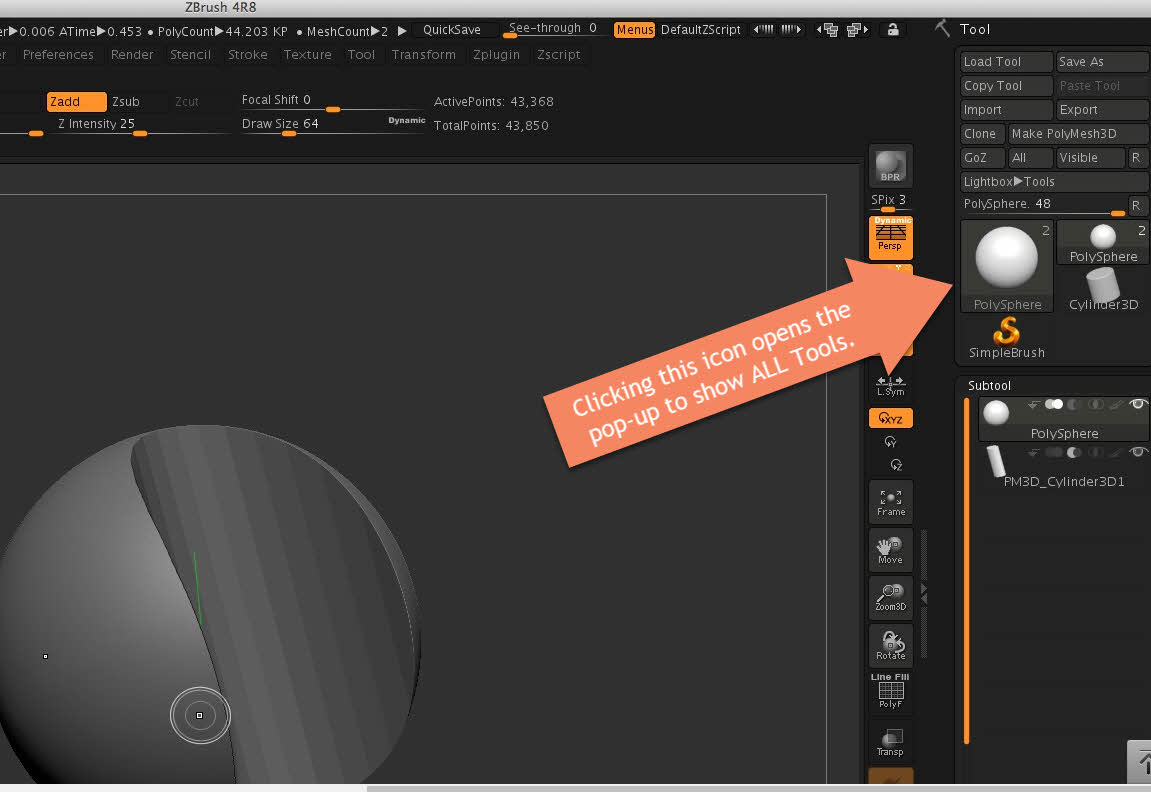
Task: Enable Zadd mode
Action: pyautogui.click(x=76, y=101)
